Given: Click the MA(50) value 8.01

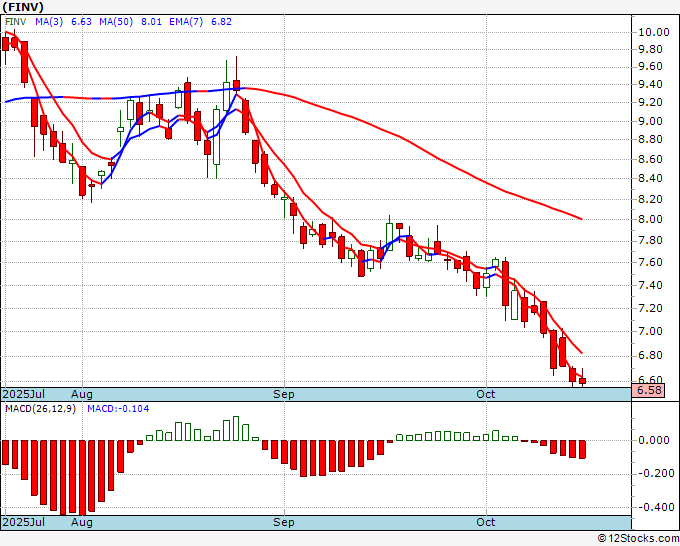Looking at the screenshot, I should (151, 22).
